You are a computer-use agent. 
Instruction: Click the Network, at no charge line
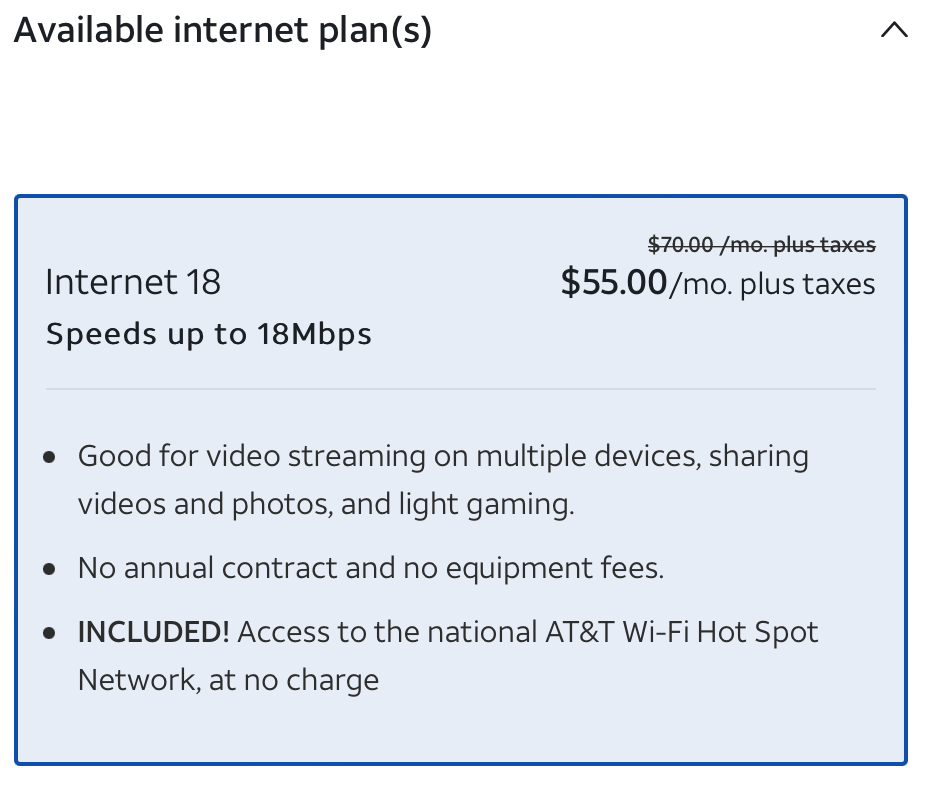pos(228,680)
